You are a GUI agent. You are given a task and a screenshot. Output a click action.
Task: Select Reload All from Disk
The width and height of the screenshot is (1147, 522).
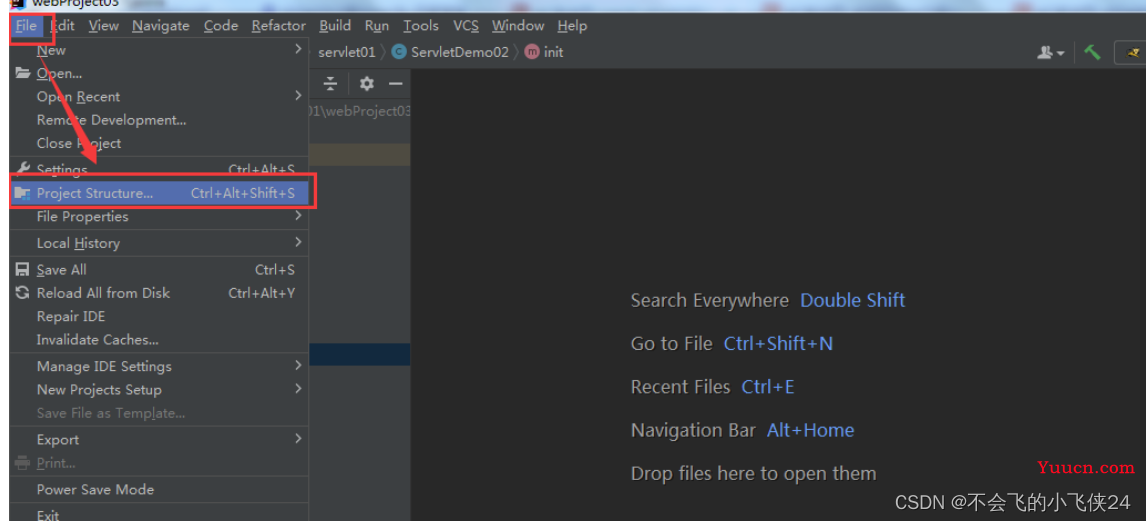pos(159,292)
